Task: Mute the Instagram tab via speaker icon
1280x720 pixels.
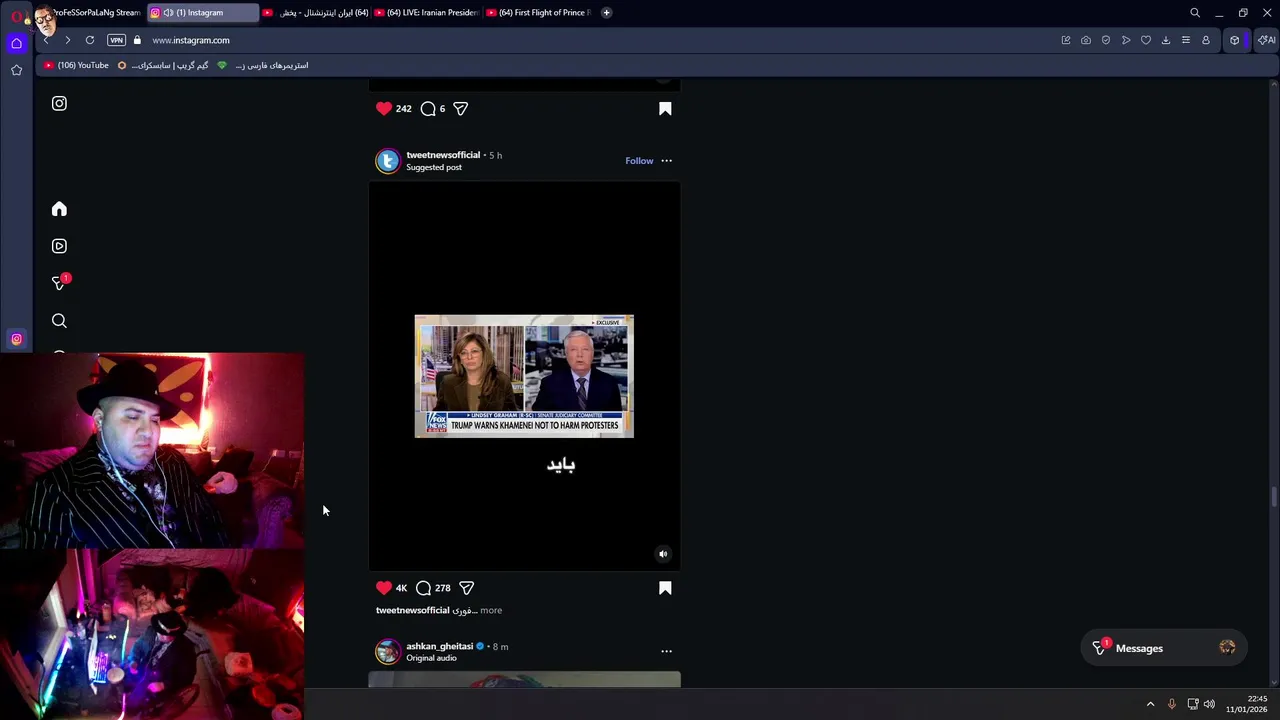Action: [x=168, y=13]
